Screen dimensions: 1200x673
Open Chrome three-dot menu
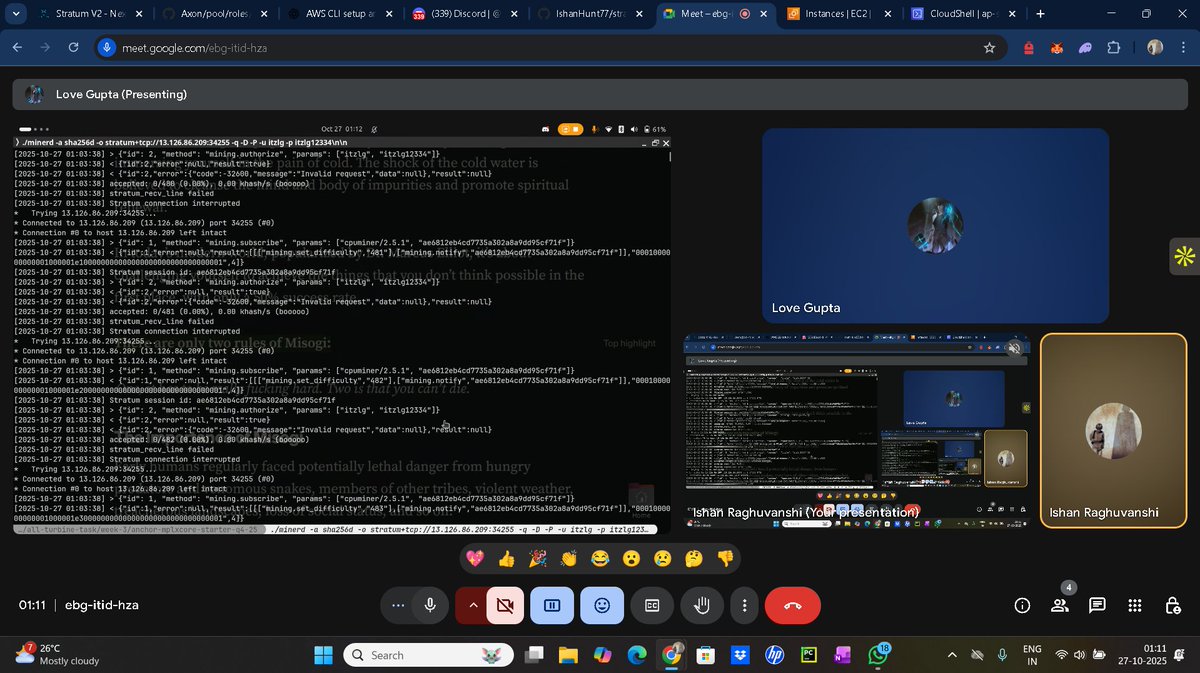[1184, 47]
